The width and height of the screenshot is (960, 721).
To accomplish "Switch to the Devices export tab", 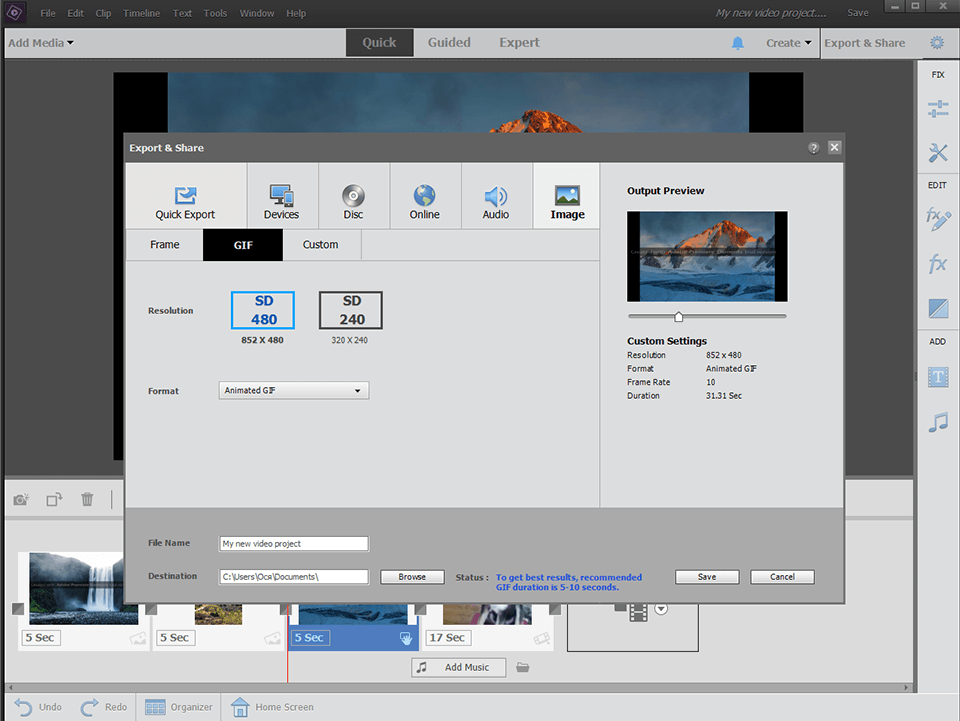I will tap(282, 196).
